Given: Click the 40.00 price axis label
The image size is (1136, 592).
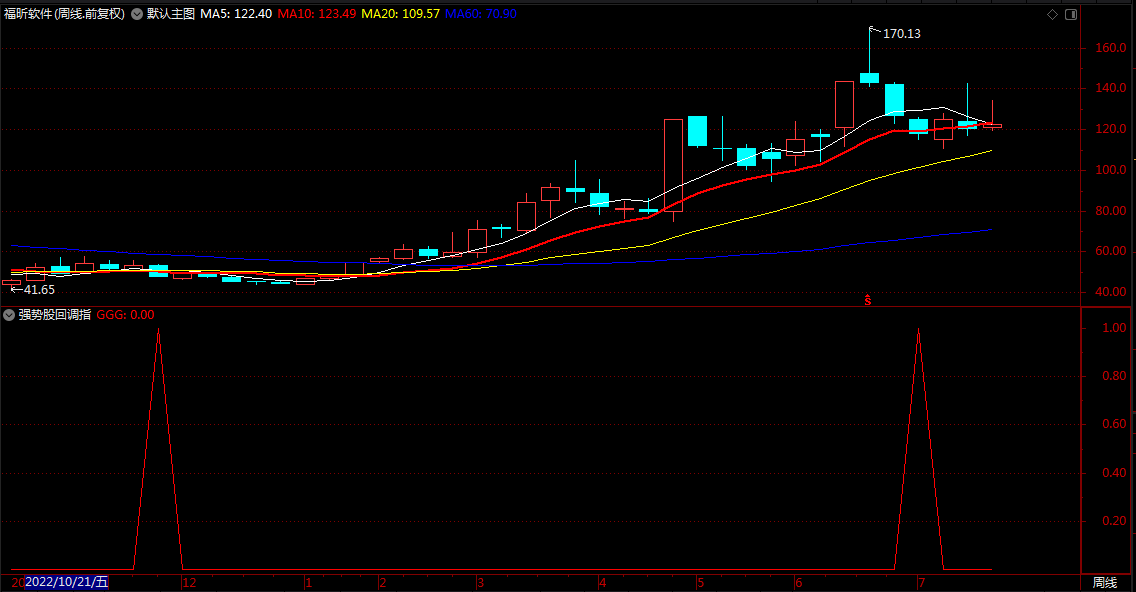Looking at the screenshot, I should (x=1111, y=292).
